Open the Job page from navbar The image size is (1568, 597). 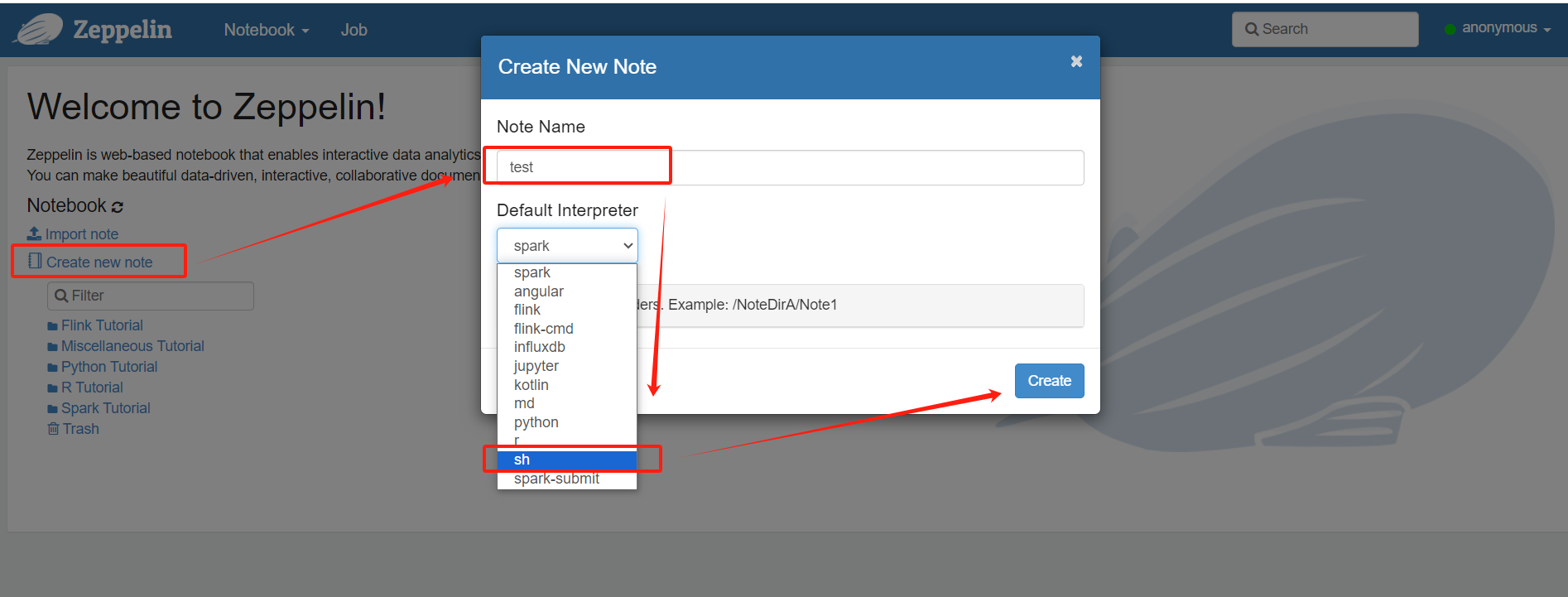click(x=354, y=30)
